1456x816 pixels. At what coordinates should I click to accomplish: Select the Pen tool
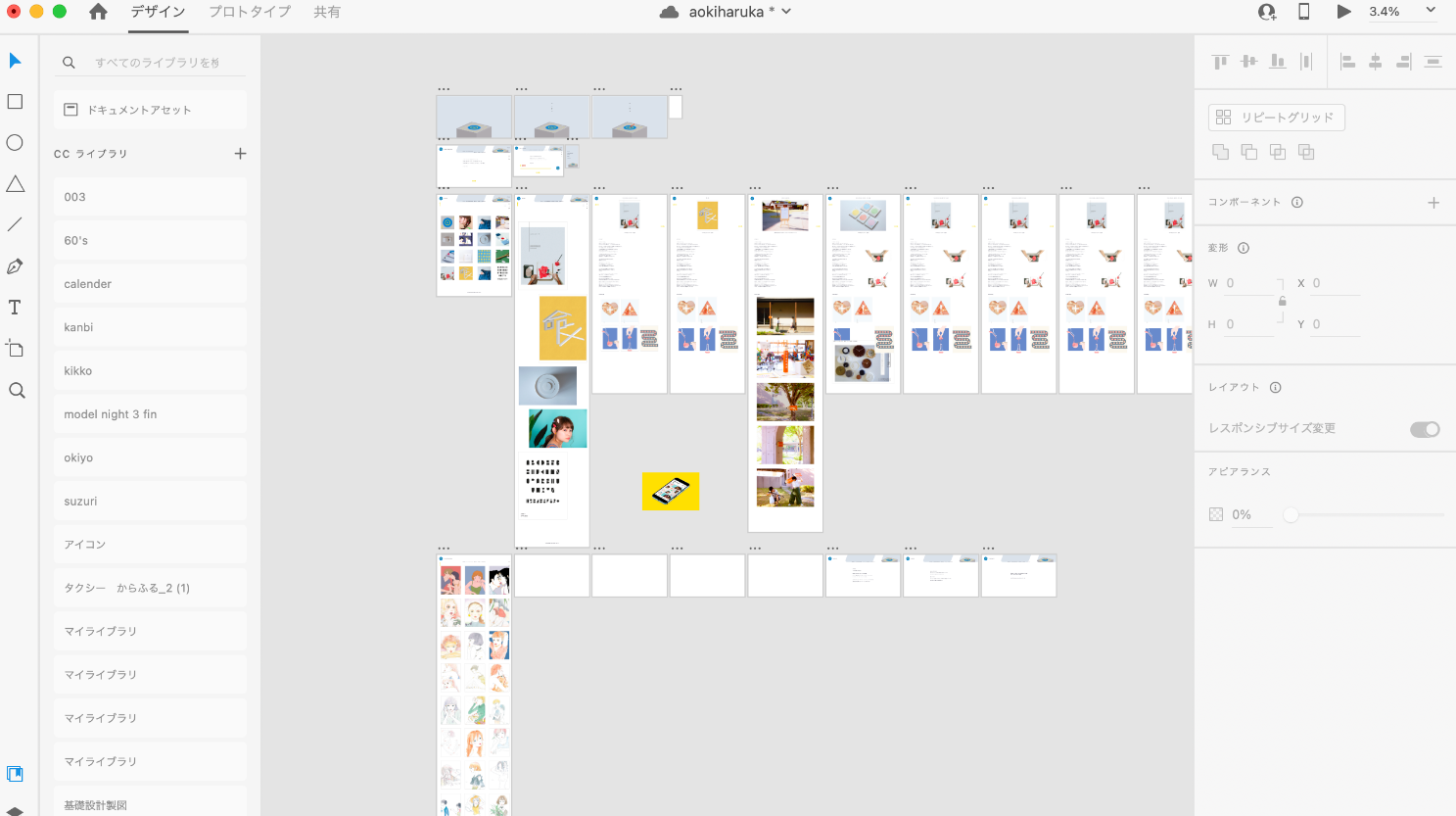click(15, 266)
